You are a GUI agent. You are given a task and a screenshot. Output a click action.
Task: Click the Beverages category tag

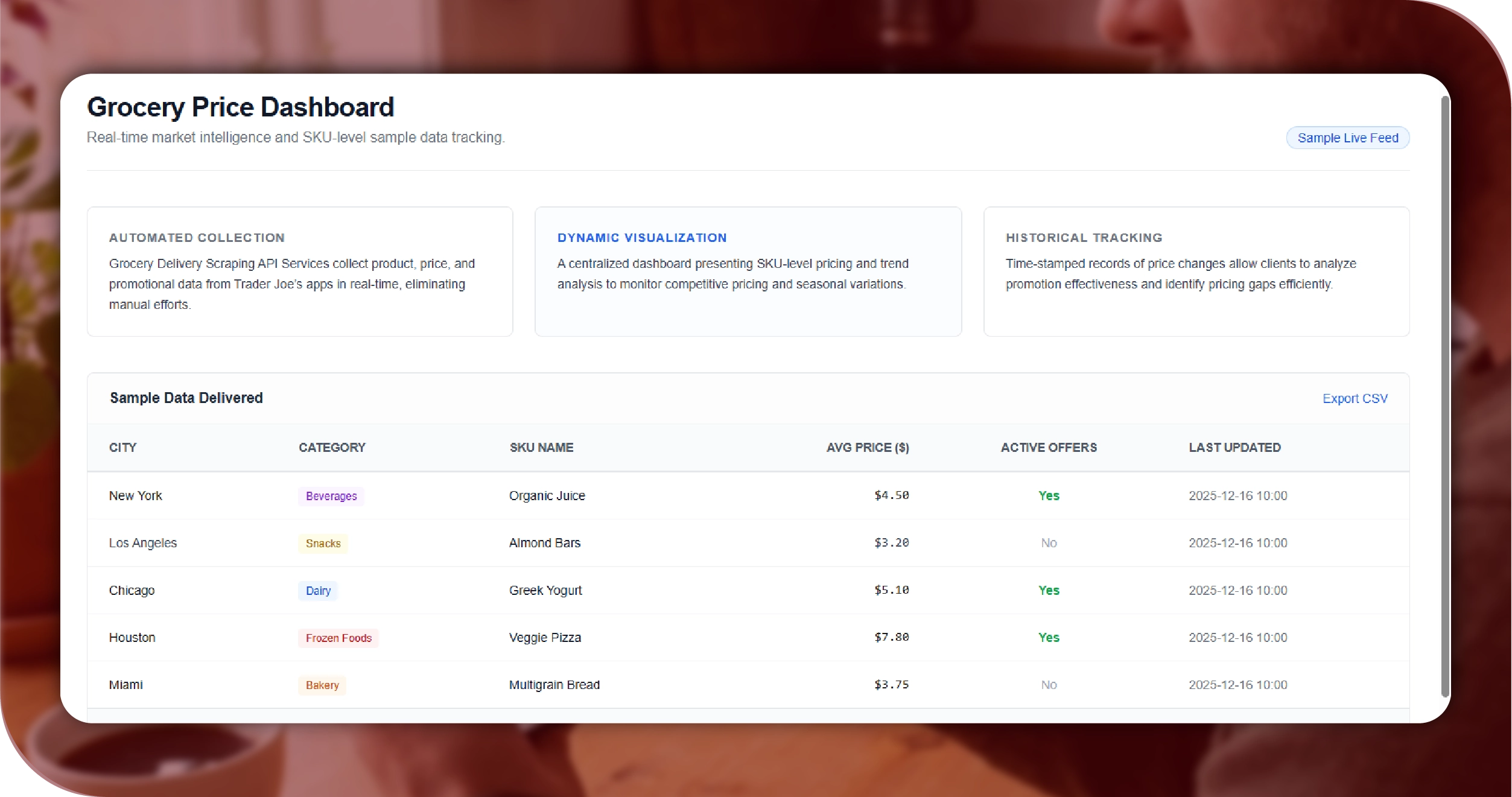[331, 496]
